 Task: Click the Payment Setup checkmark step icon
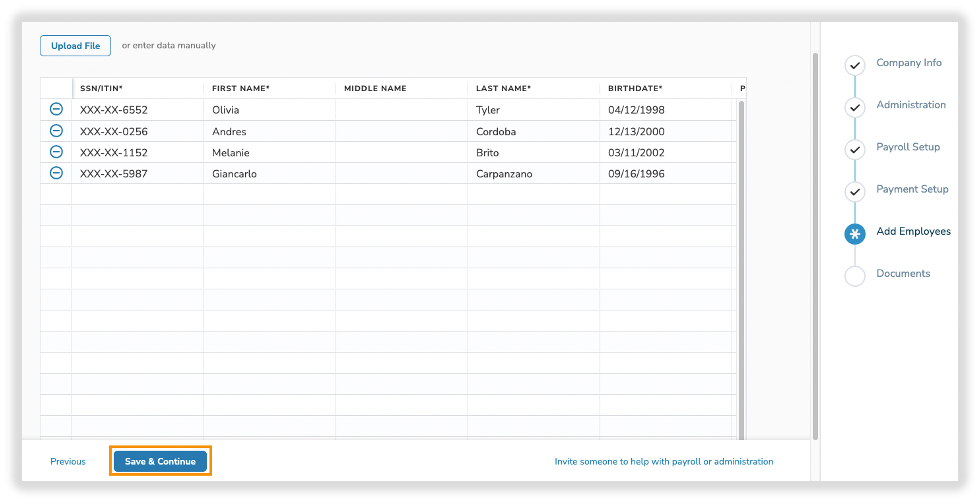[854, 192]
